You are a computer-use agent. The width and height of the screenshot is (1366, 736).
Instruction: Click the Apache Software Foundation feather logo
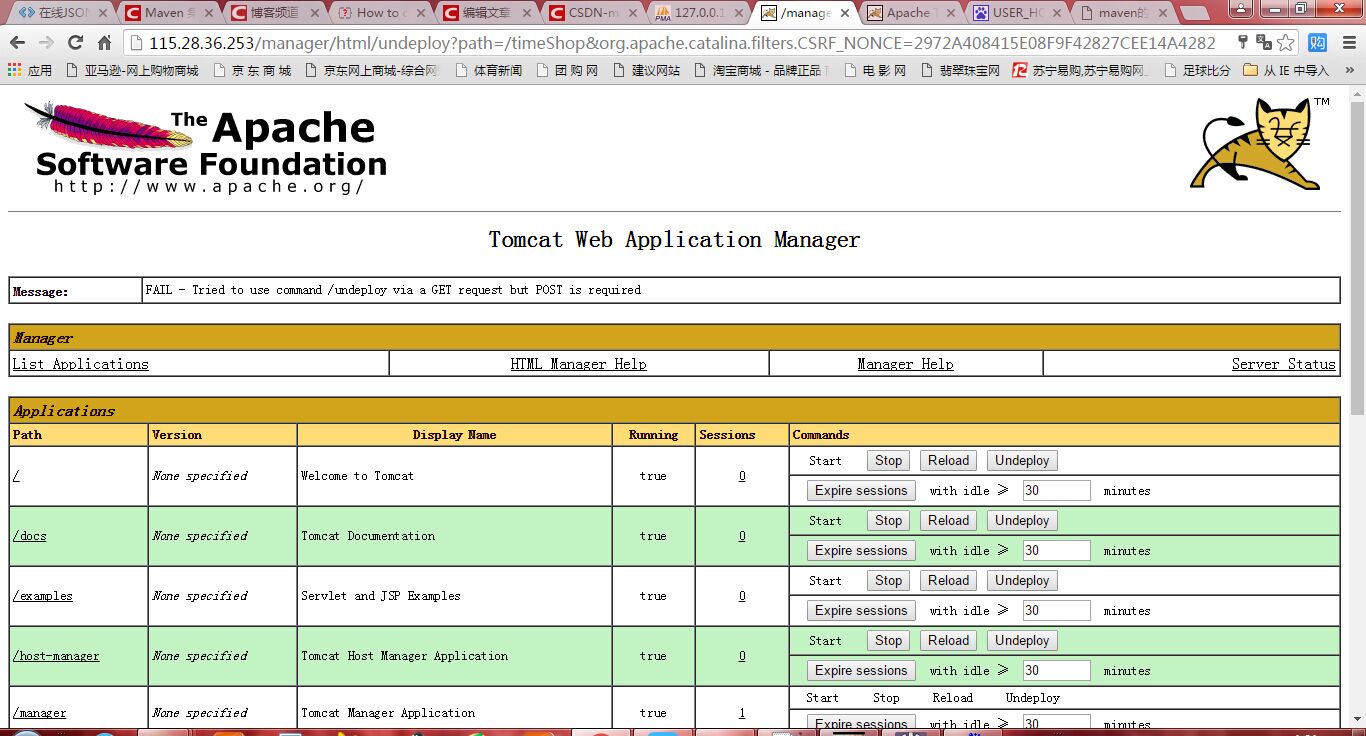click(x=205, y=147)
